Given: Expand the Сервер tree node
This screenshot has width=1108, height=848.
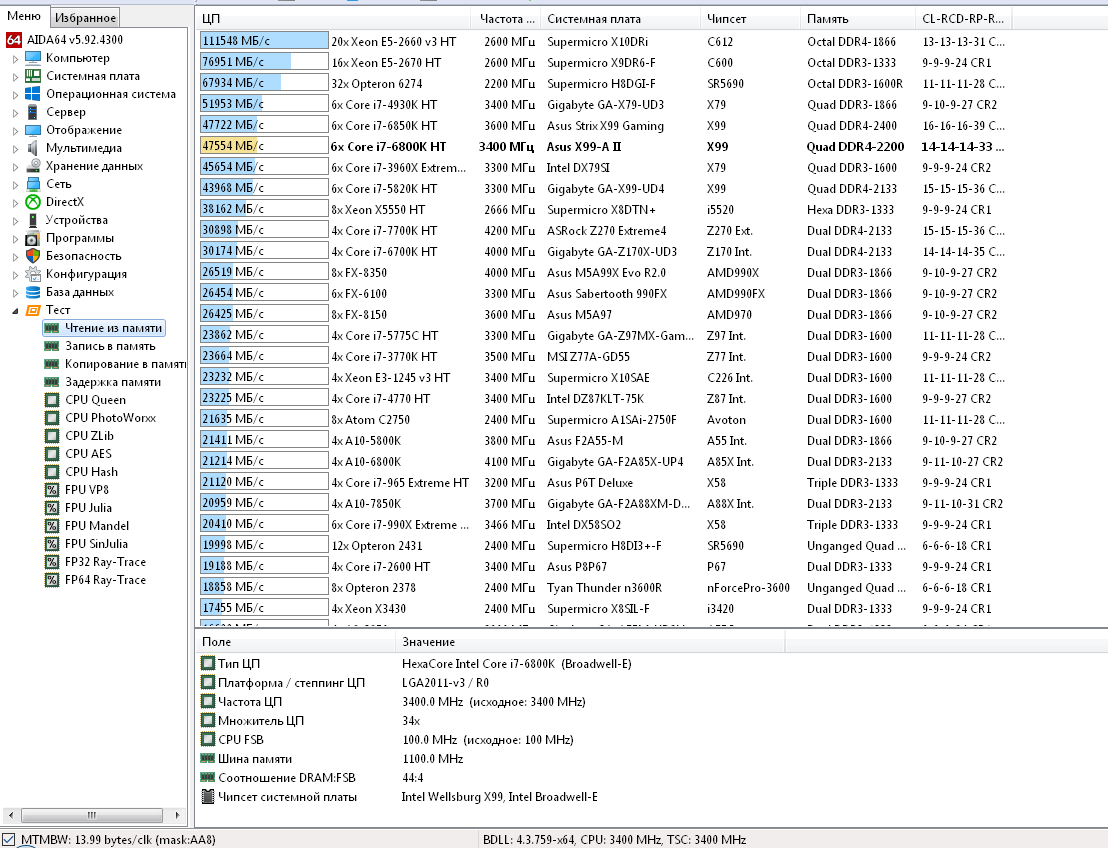Looking at the screenshot, I should tap(16, 112).
